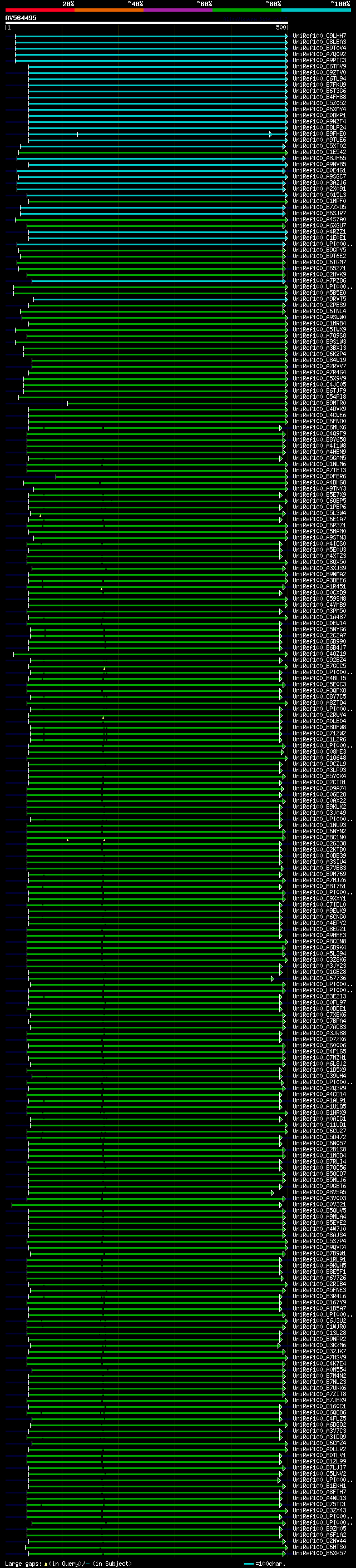Select label UniRef100_A2X091
This screenshot has height=1568, width=356.
pos(319,189)
